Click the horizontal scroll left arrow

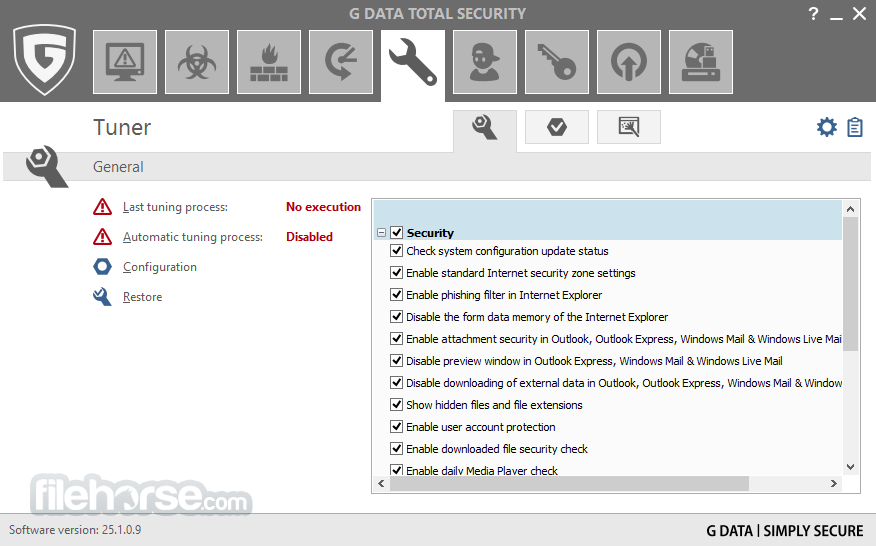[x=381, y=483]
